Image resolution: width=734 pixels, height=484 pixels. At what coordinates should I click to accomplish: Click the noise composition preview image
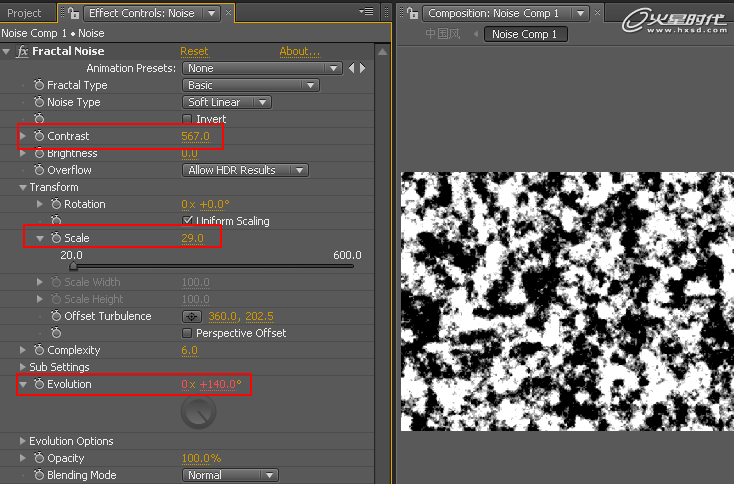pyautogui.click(x=567, y=301)
